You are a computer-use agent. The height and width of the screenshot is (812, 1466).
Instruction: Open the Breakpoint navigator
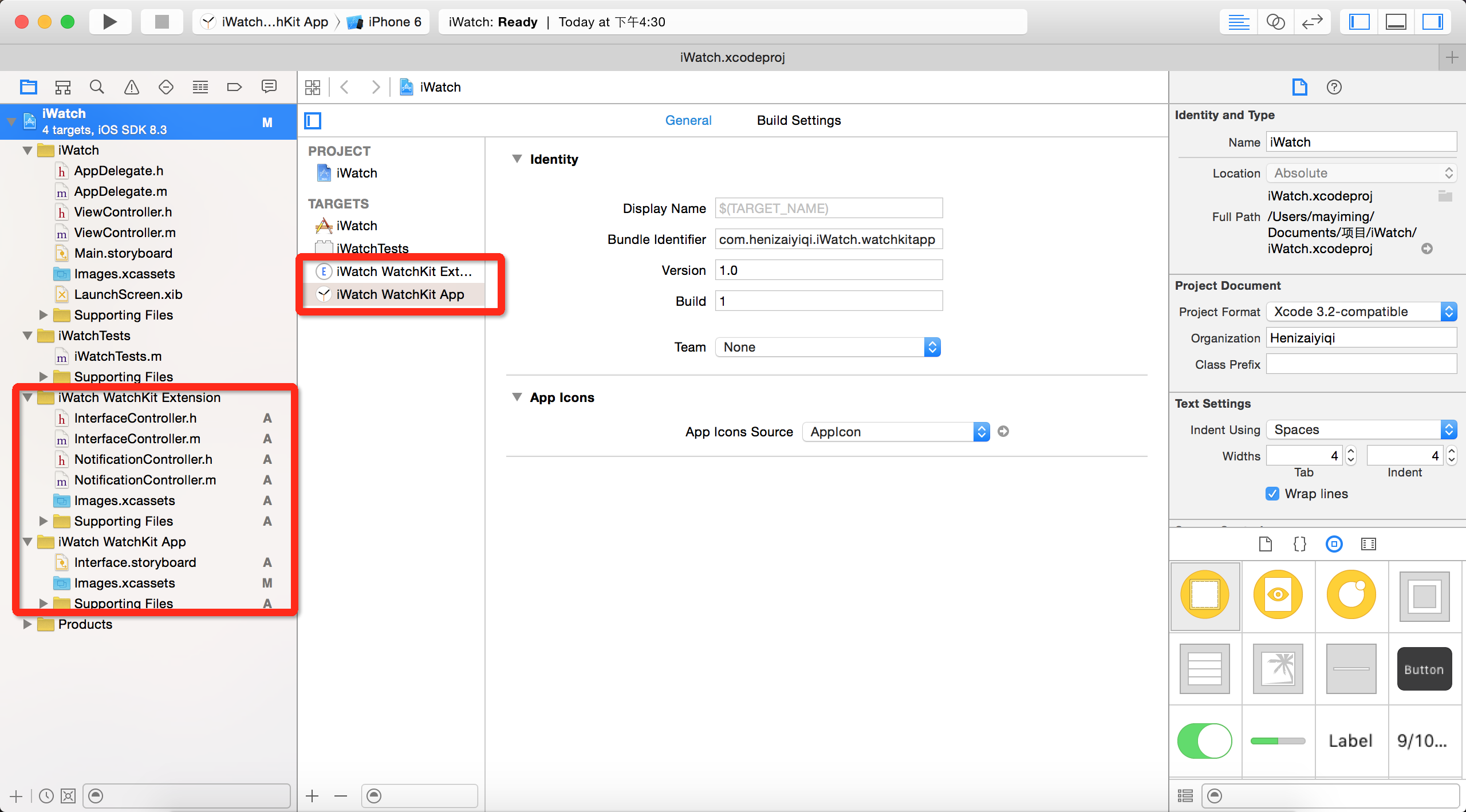click(x=235, y=87)
